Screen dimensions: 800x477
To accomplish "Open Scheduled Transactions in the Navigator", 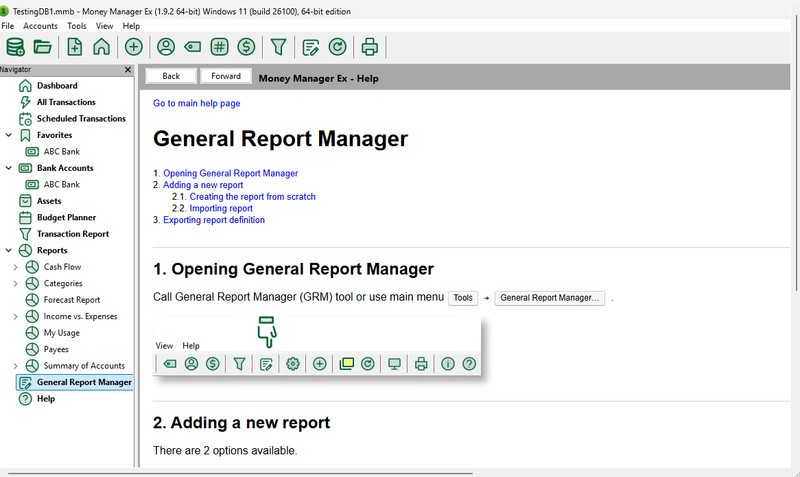I will point(81,118).
